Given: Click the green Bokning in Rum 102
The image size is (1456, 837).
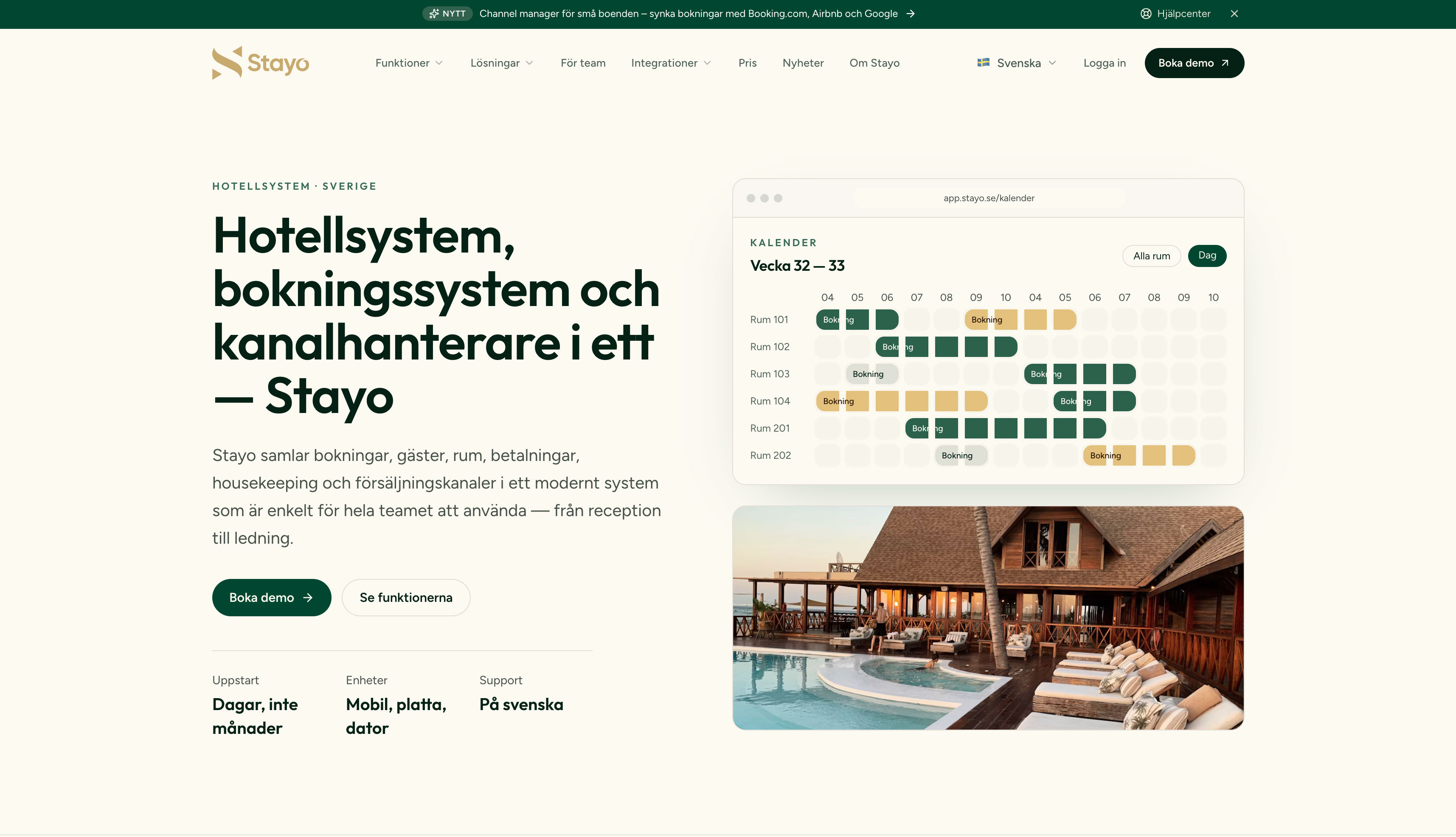Looking at the screenshot, I should tap(946, 347).
